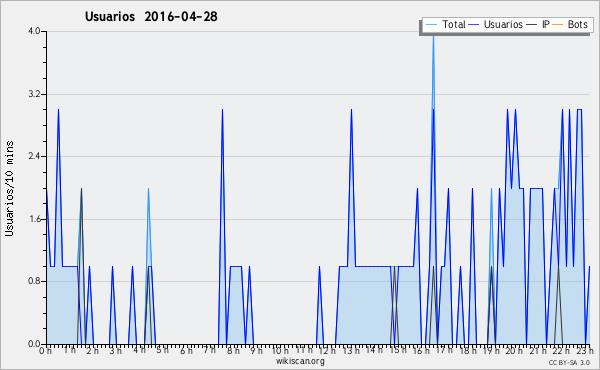Click the '16 h' x-axis label
The width and height of the screenshot is (600, 370).
(x=421, y=351)
